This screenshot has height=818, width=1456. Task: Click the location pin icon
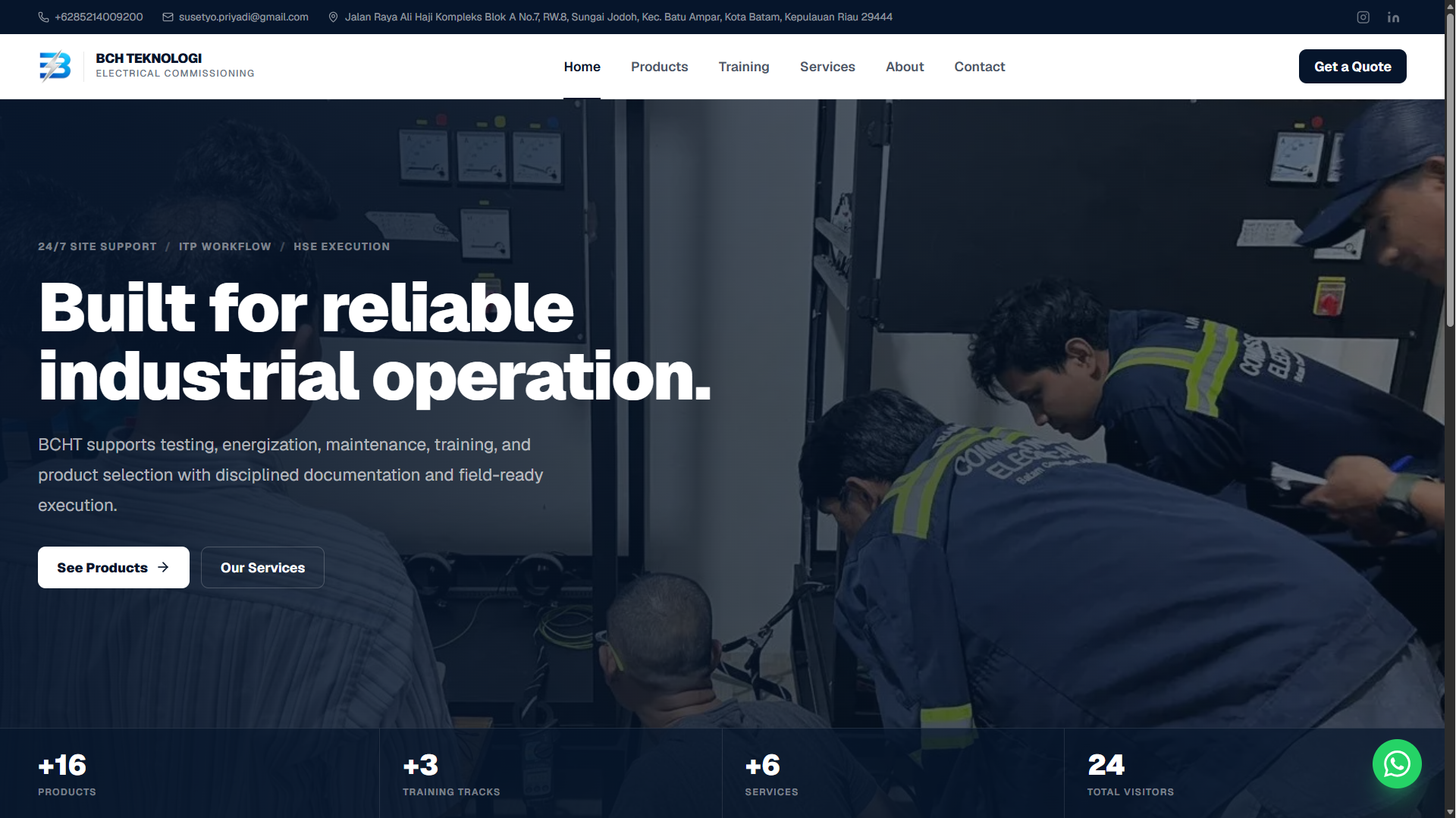click(x=333, y=17)
